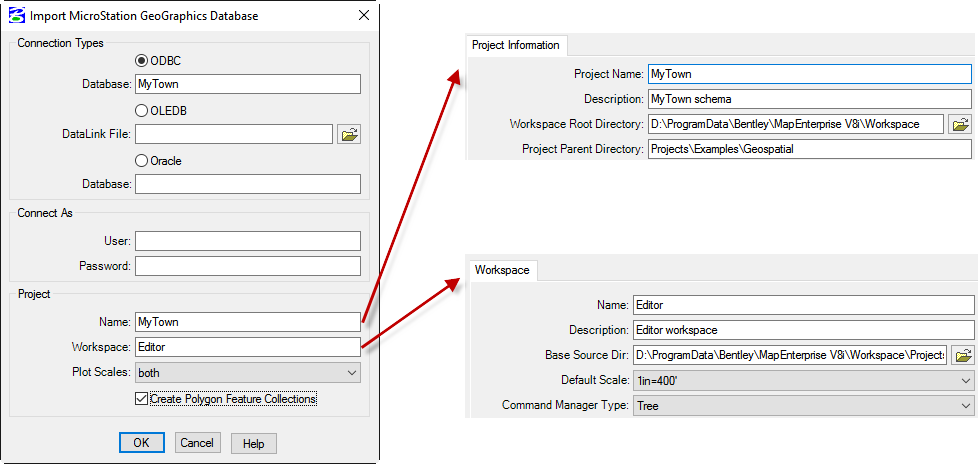The image size is (979, 464).
Task: Click the MicroStation dialog title bar icon
Action: [17, 16]
